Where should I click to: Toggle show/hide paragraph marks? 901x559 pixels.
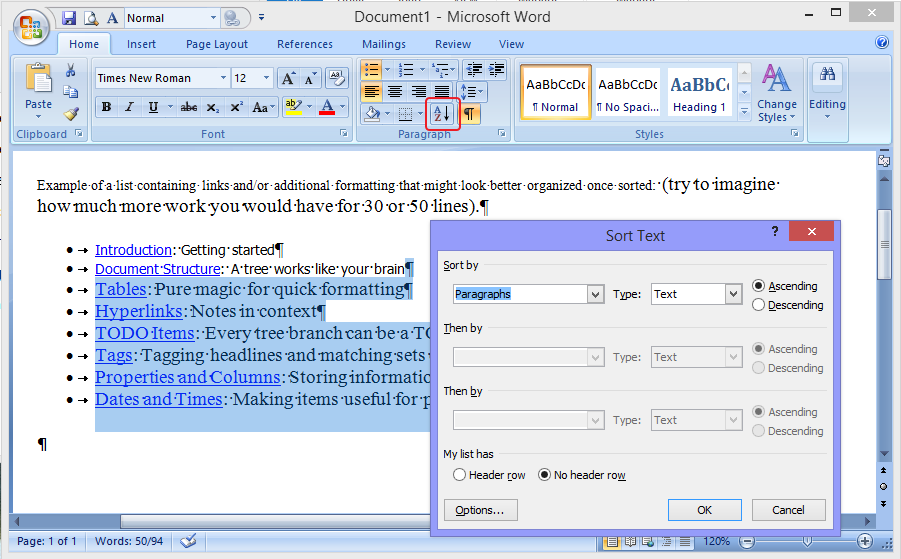point(469,114)
